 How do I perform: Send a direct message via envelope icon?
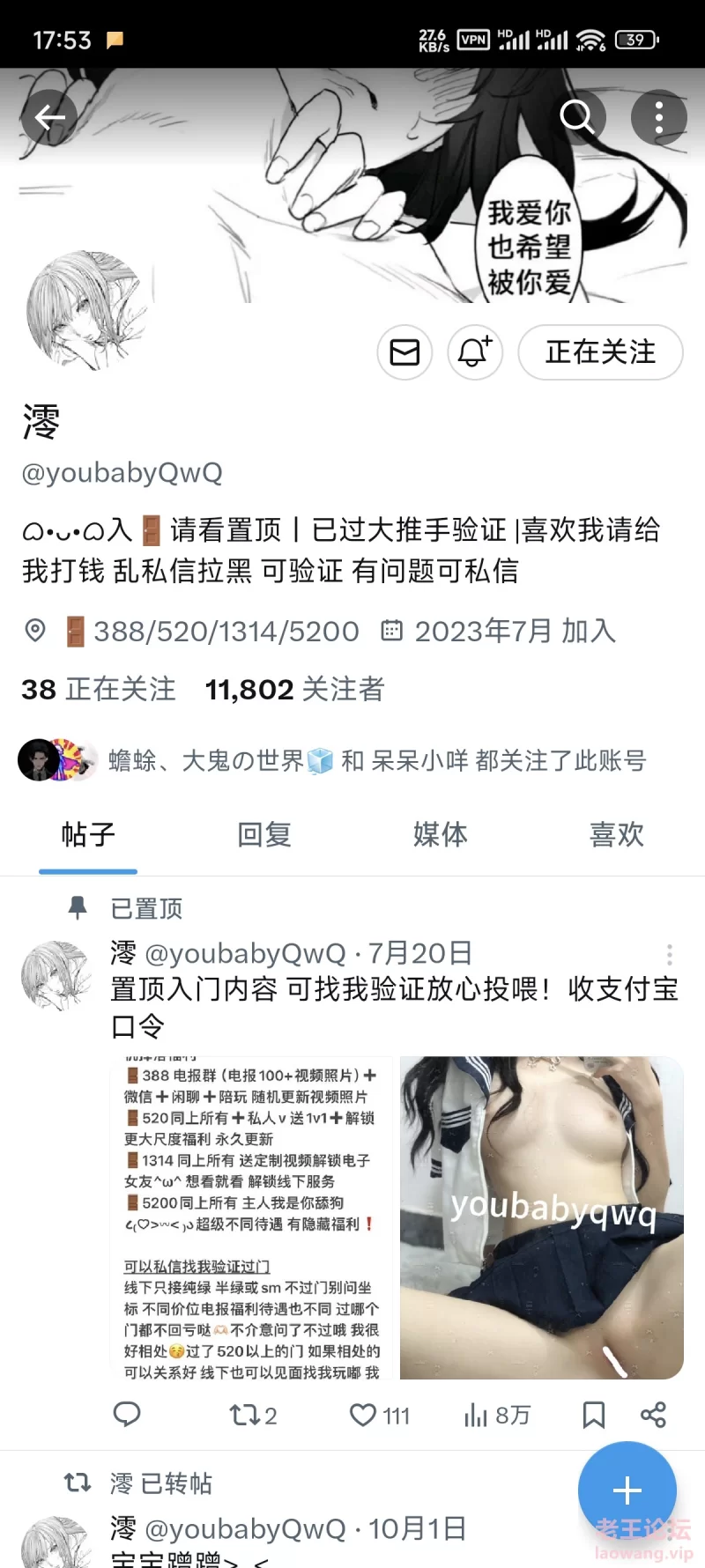click(x=404, y=352)
